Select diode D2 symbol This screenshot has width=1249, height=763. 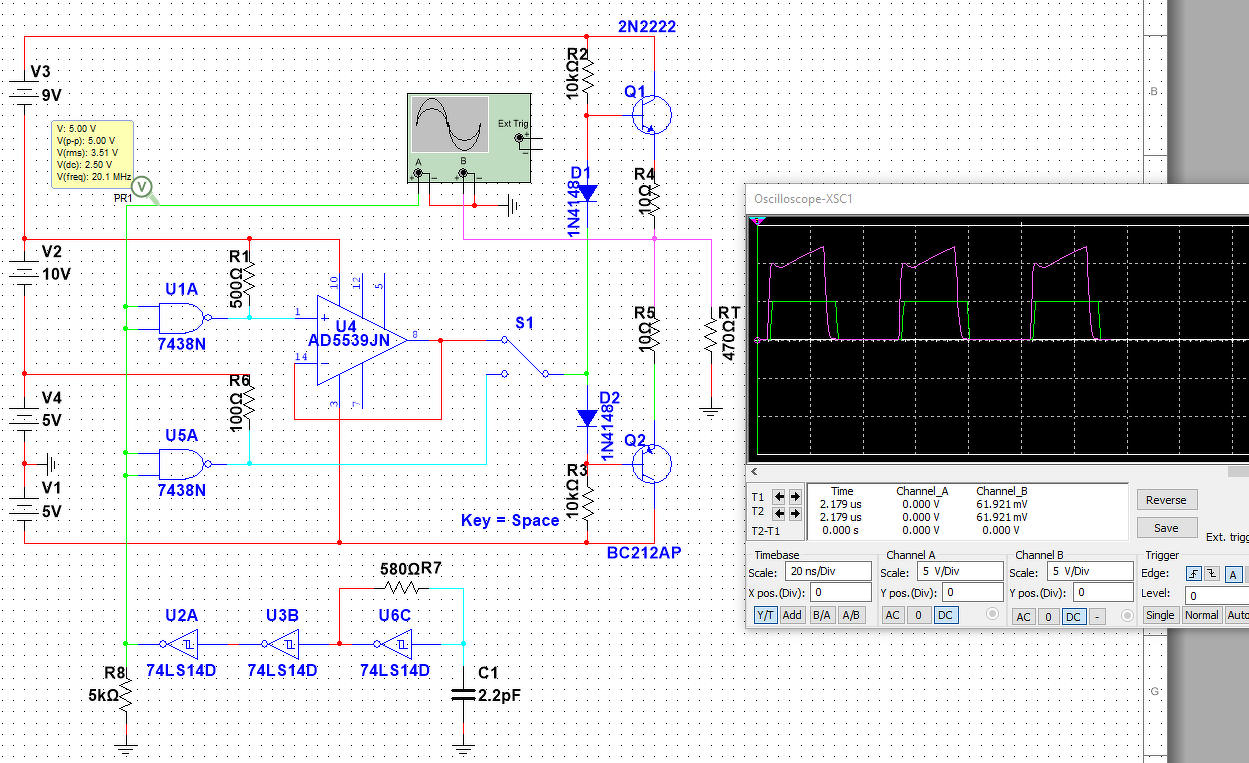pyautogui.click(x=587, y=417)
